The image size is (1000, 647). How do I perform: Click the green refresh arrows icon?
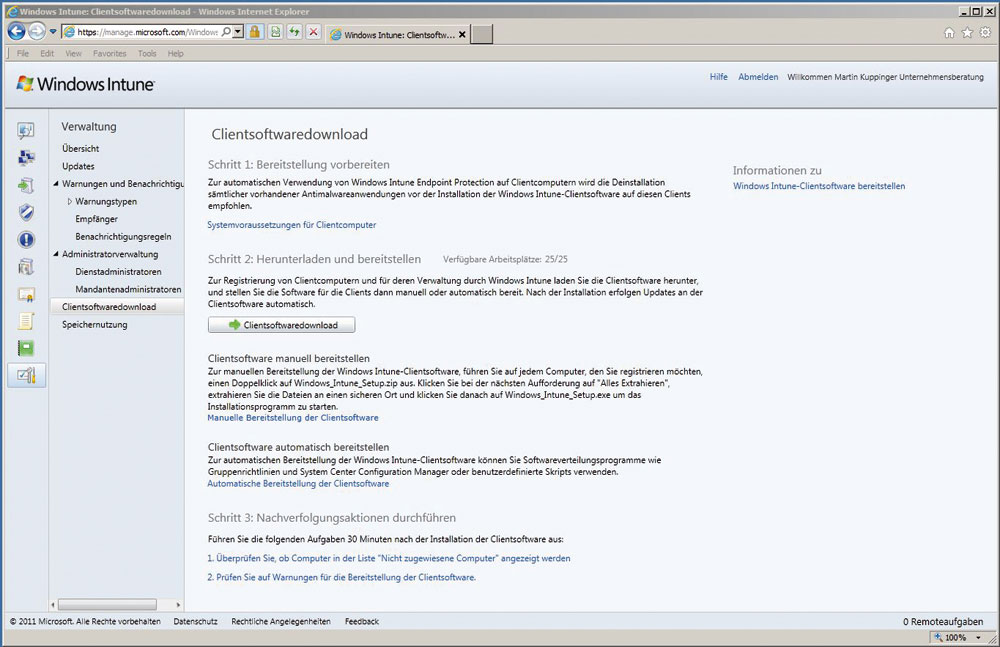click(294, 32)
